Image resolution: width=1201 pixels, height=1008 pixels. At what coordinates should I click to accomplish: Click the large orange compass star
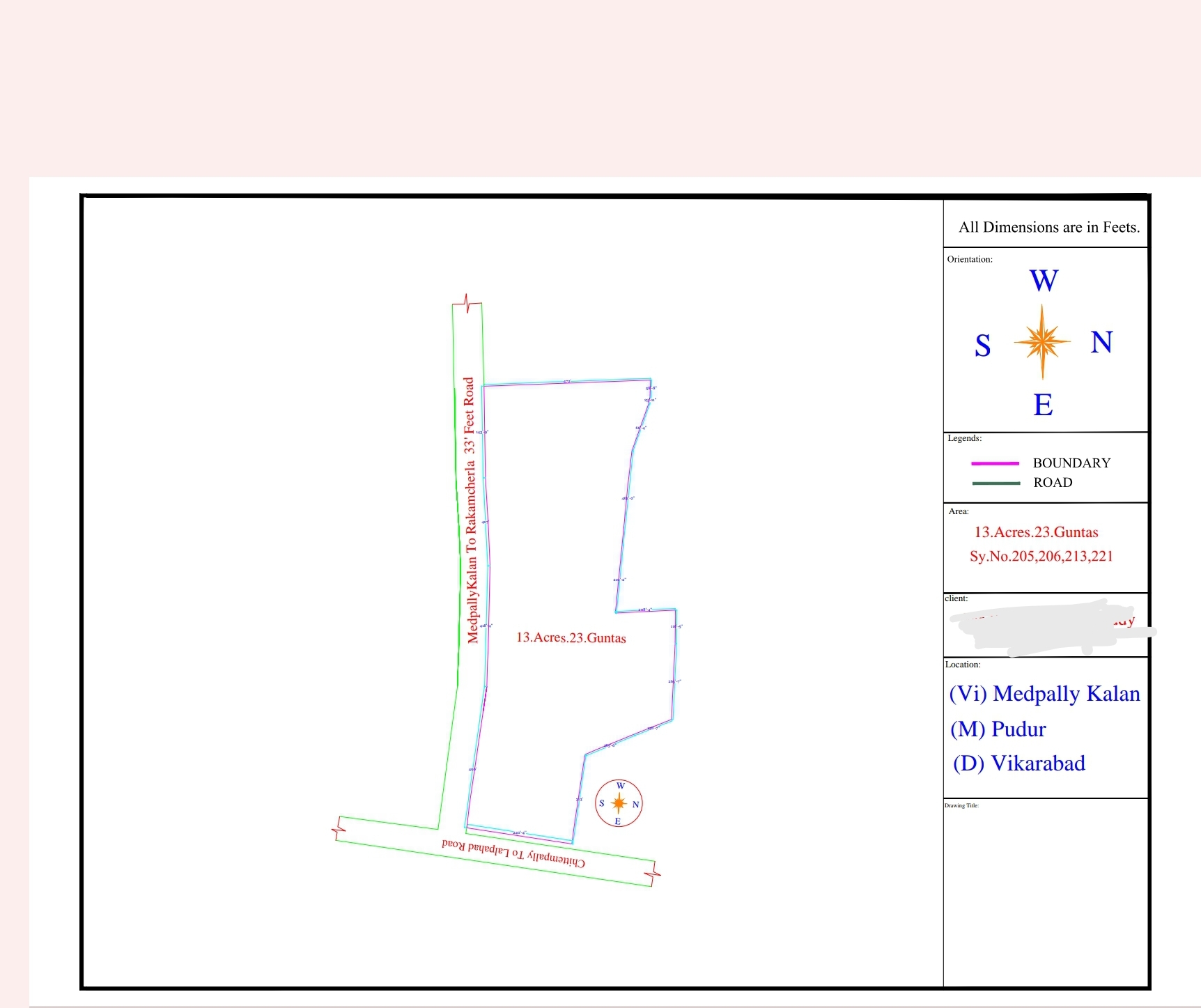1042,341
